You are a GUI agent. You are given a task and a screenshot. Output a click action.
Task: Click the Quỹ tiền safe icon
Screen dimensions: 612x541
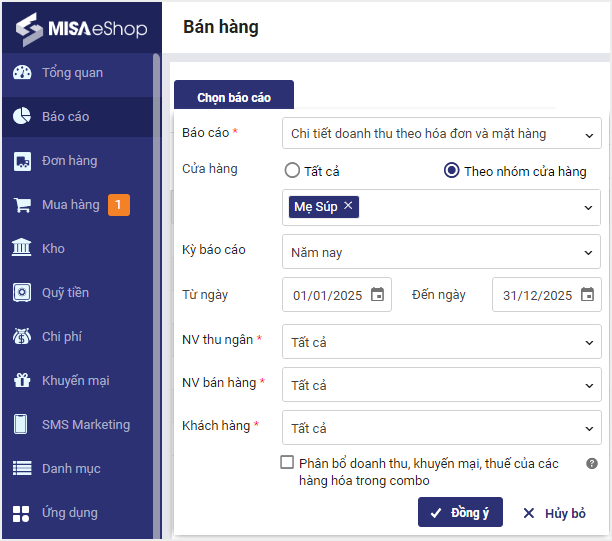[x=22, y=293]
